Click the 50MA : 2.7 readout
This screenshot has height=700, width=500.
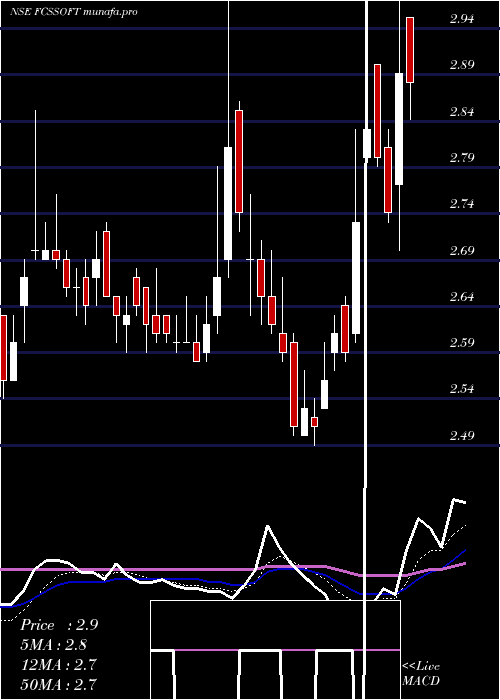pos(59,684)
